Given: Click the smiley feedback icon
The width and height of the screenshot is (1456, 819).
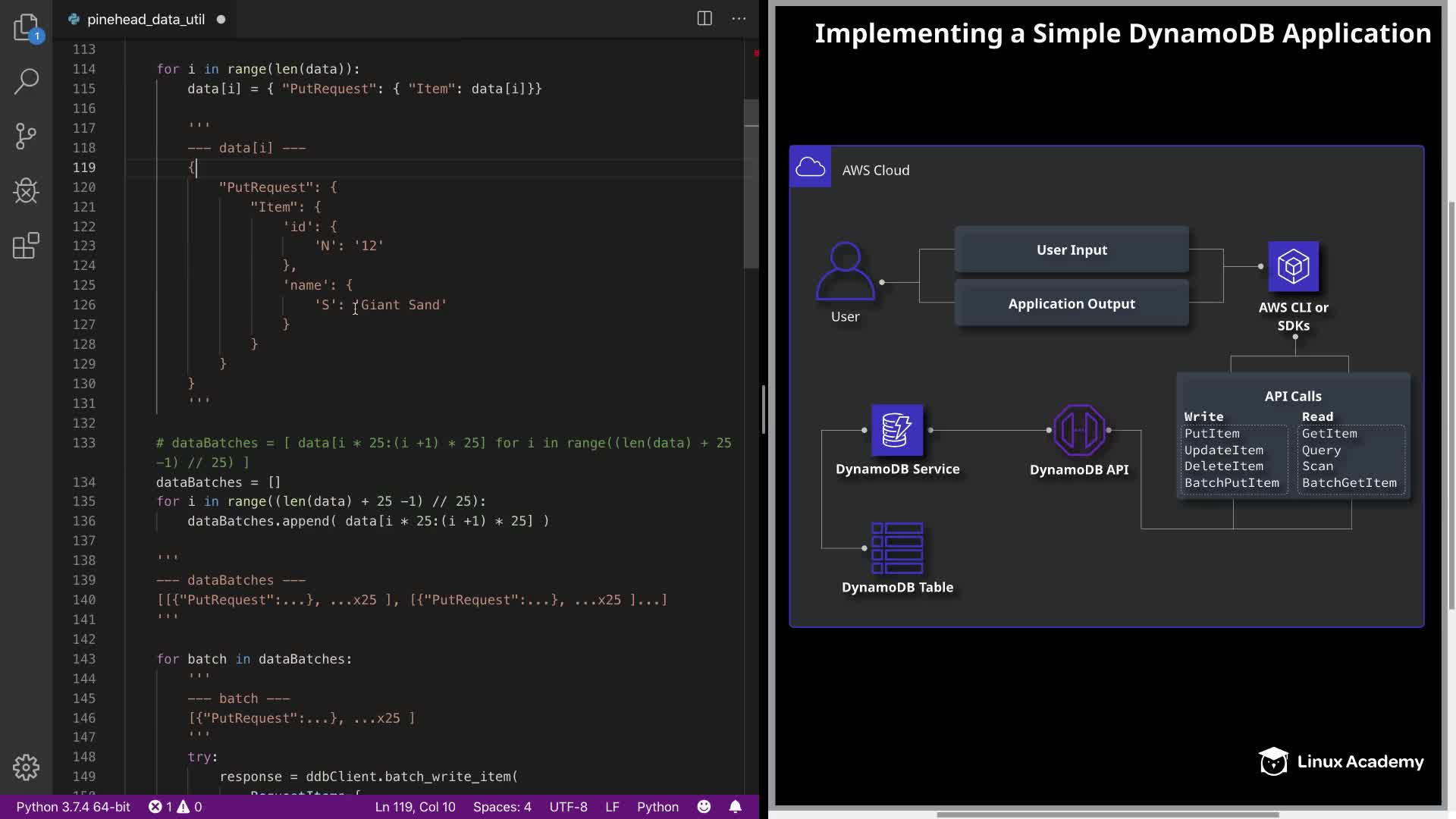Looking at the screenshot, I should pyautogui.click(x=704, y=807).
